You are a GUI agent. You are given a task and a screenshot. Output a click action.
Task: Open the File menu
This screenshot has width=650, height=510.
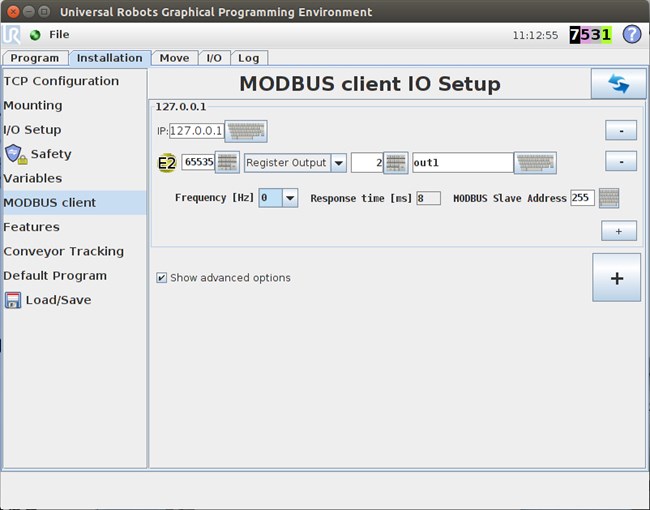click(59, 34)
